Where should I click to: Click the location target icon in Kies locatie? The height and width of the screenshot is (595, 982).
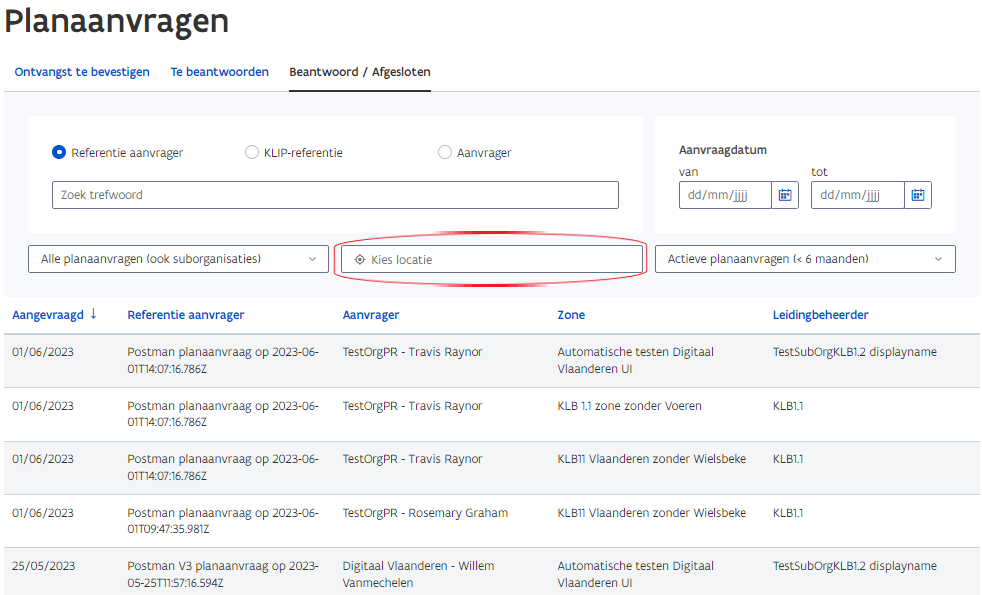pos(362,259)
